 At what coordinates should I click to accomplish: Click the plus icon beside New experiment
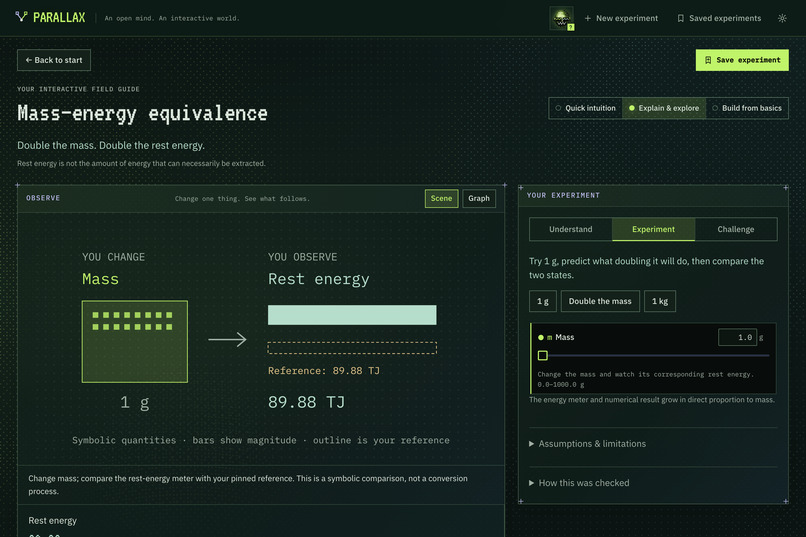tap(588, 18)
